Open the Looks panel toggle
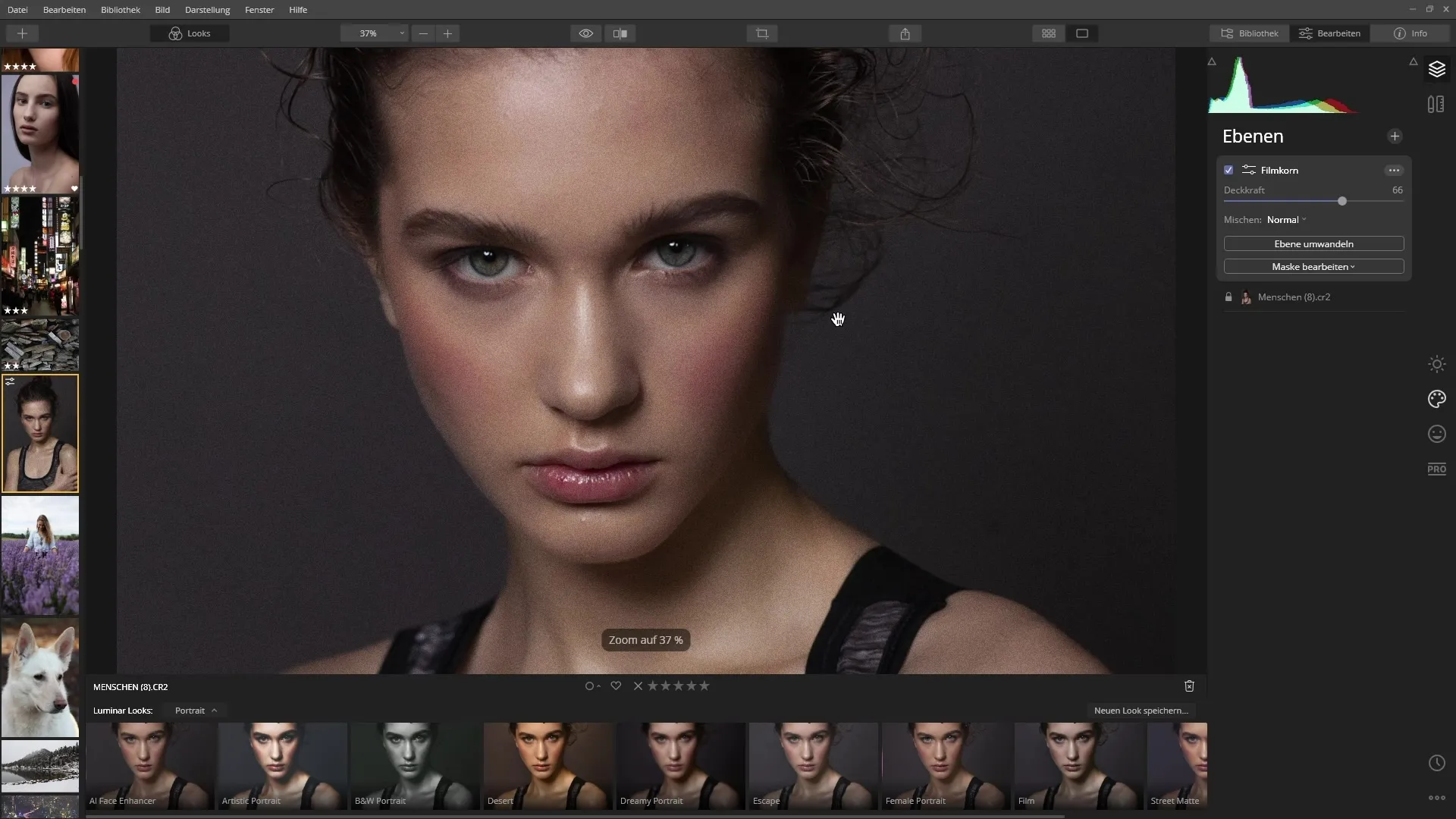 (190, 33)
